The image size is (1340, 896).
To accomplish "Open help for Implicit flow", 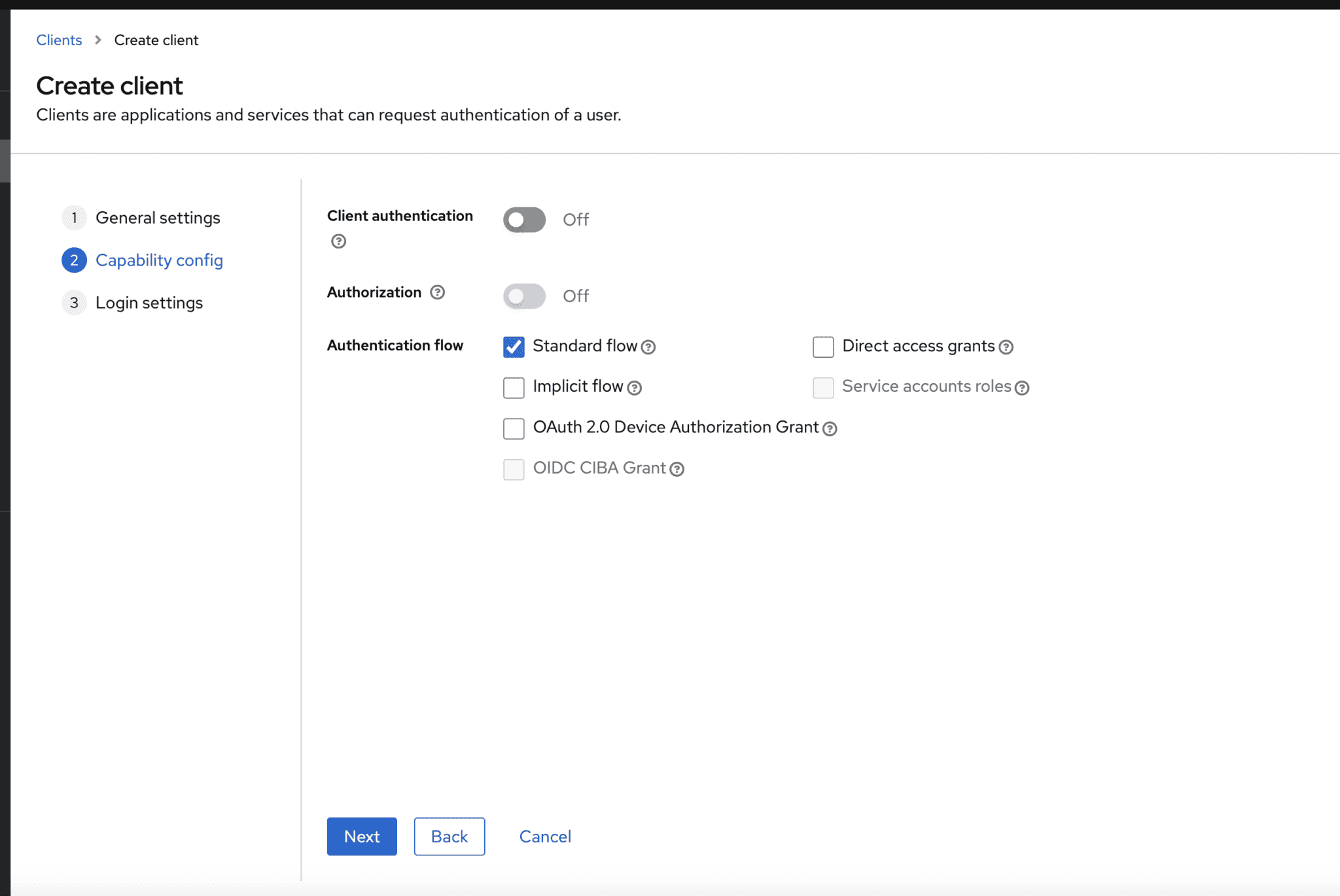I will (x=633, y=388).
